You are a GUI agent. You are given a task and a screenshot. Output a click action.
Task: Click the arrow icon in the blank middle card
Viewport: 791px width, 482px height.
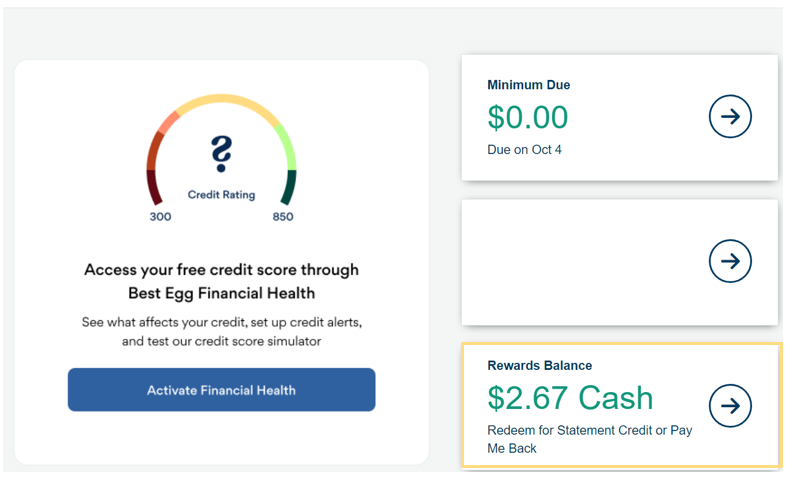(730, 261)
